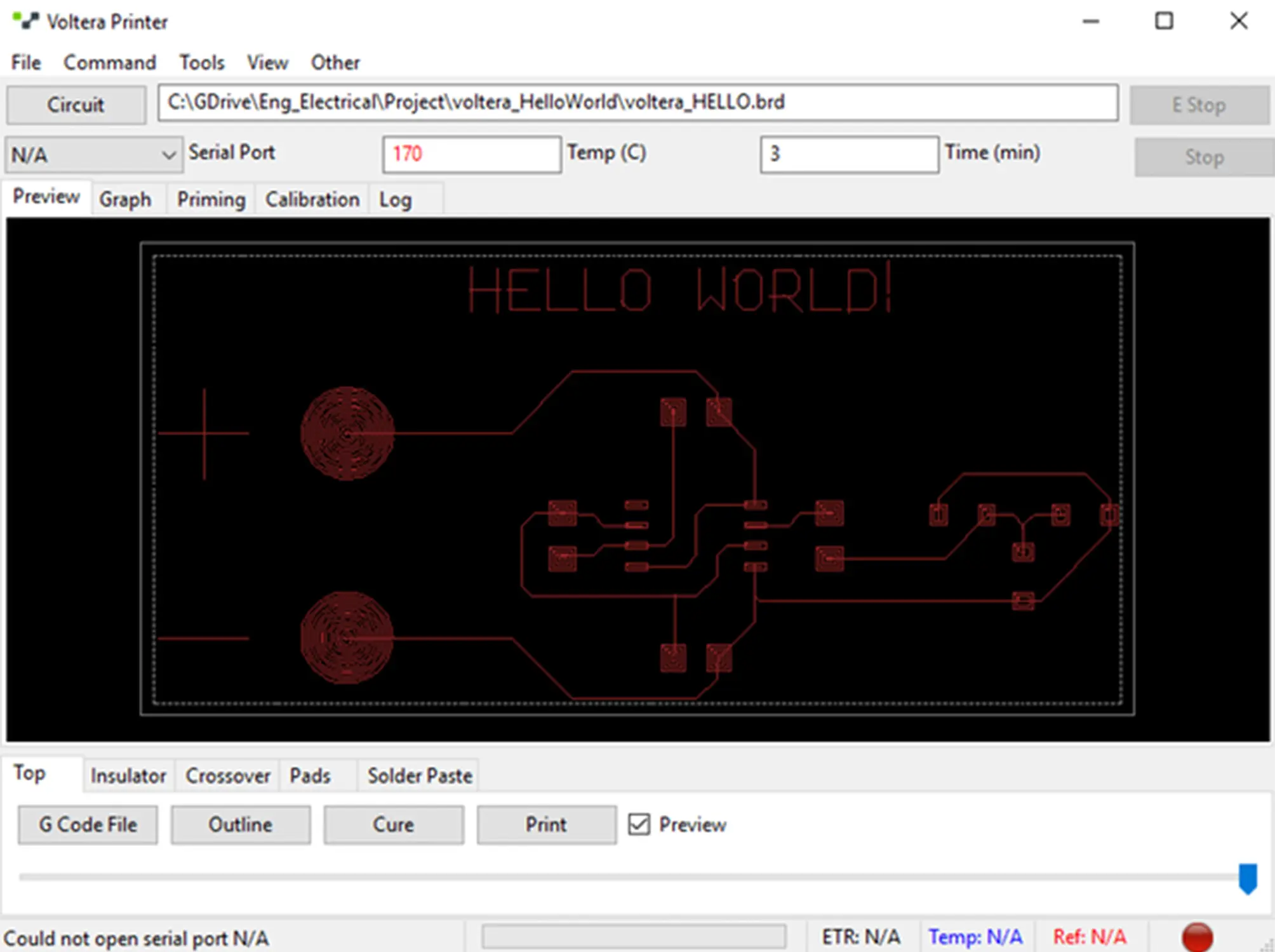Image resolution: width=1275 pixels, height=952 pixels.
Task: Click the Print button
Action: 546,824
